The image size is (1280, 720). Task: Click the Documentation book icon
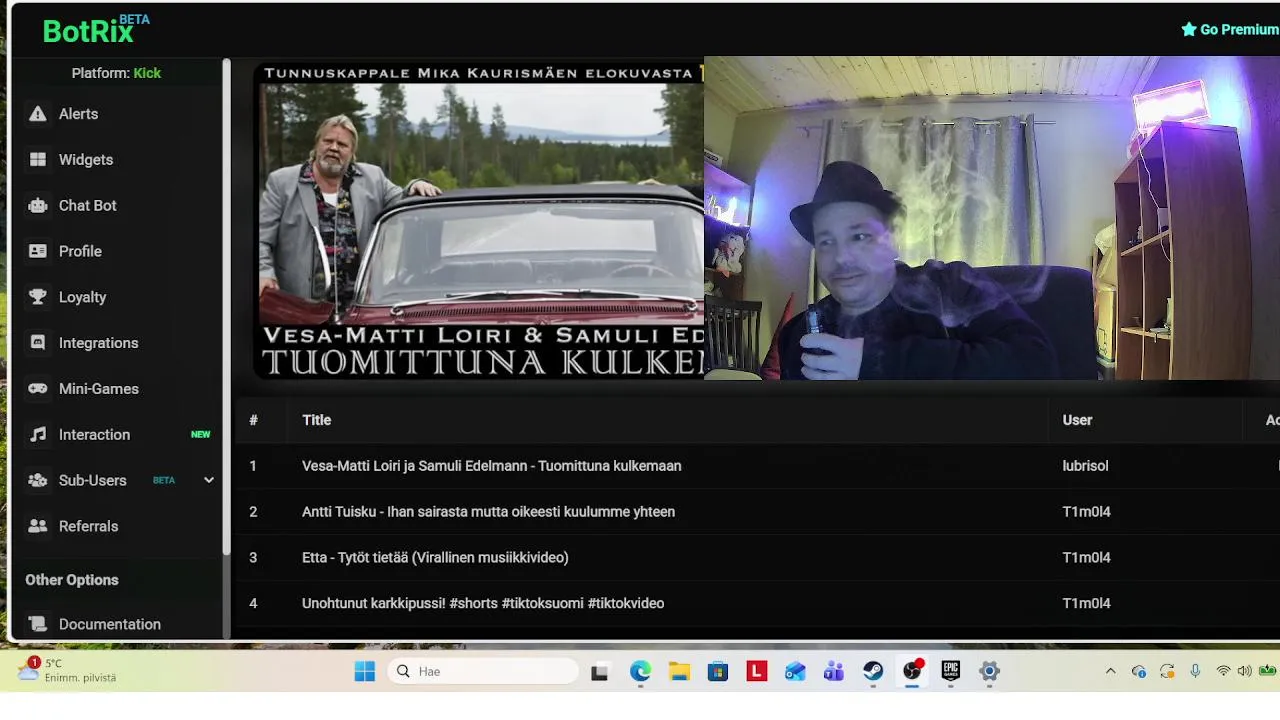point(38,624)
